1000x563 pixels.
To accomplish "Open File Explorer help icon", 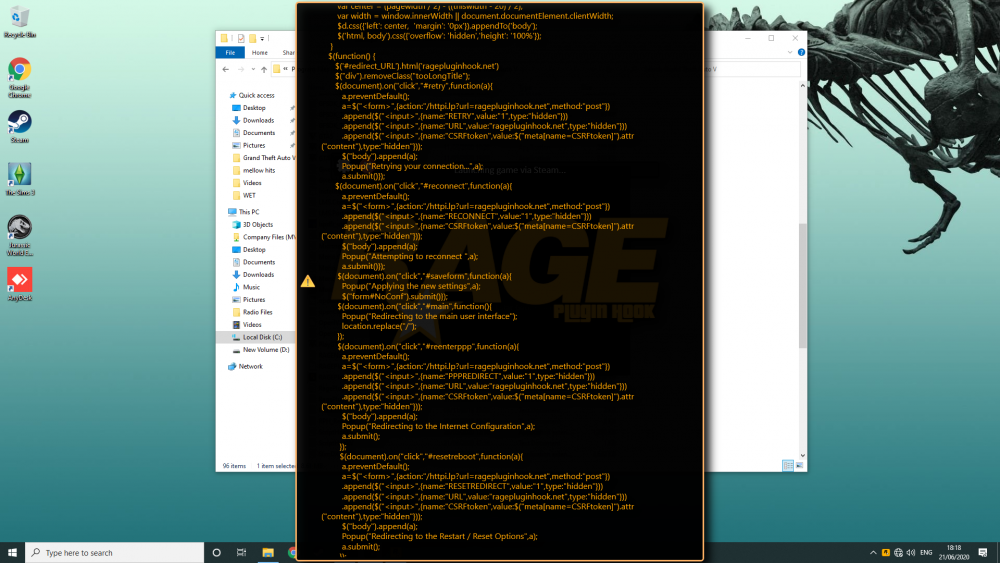I will (x=801, y=52).
